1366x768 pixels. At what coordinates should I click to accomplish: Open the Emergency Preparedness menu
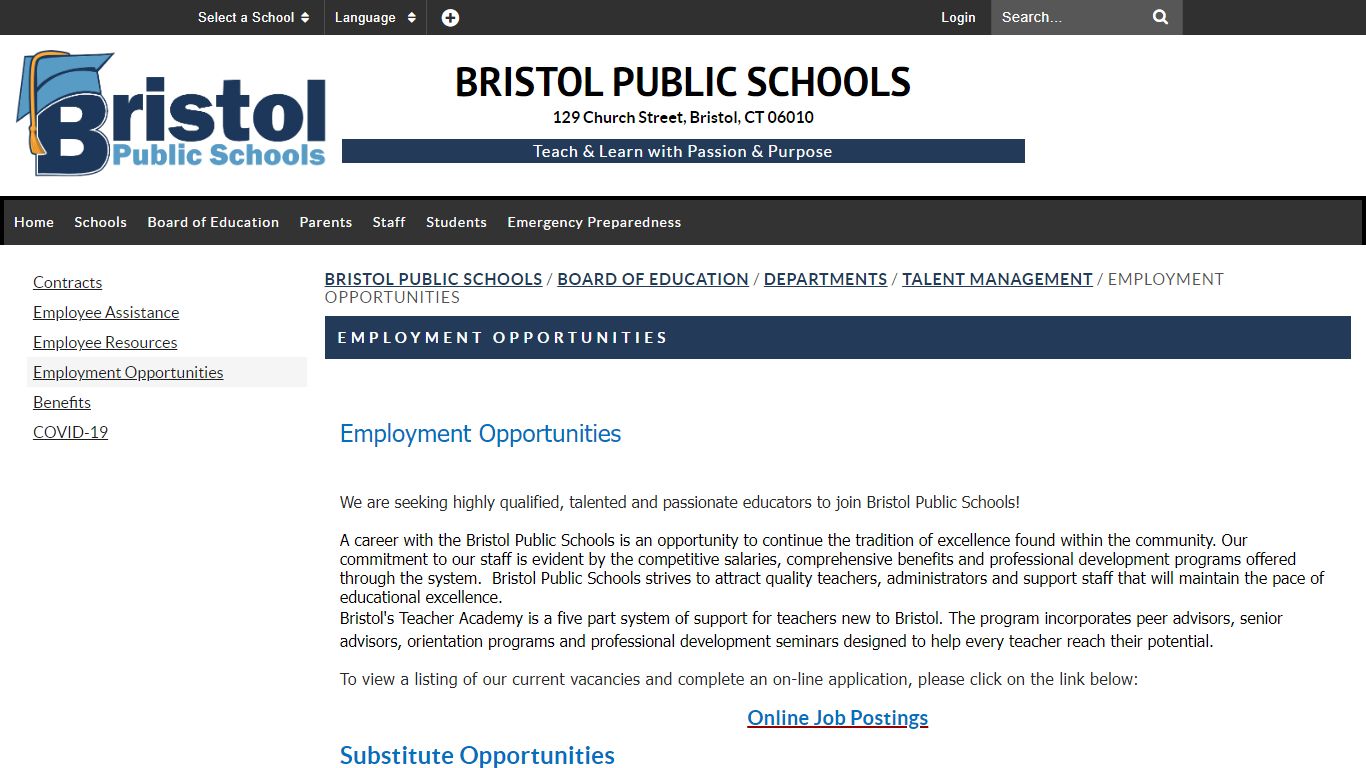coord(594,222)
